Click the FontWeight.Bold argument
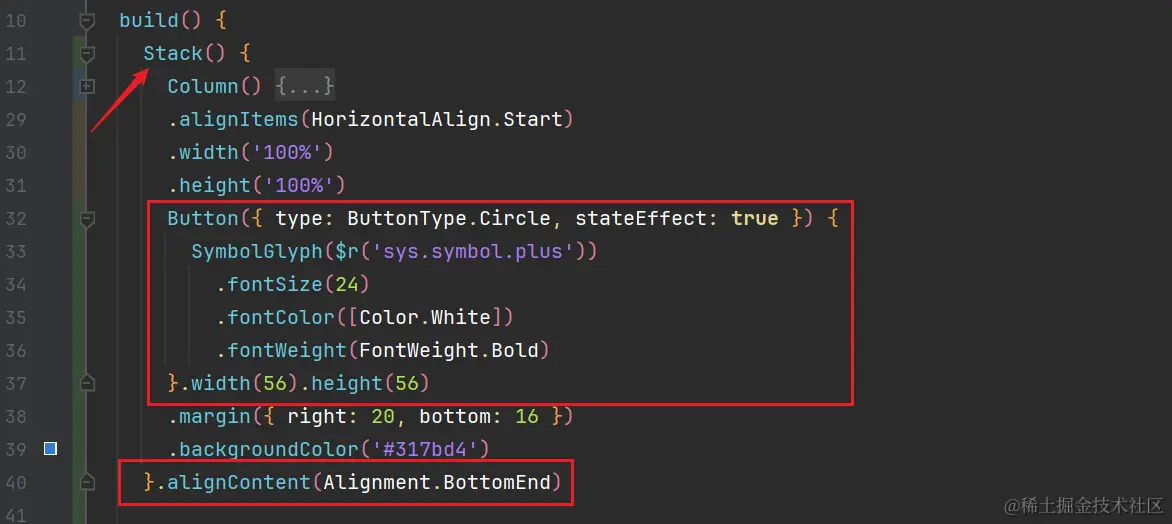Viewport: 1172px width, 524px height. [448, 350]
